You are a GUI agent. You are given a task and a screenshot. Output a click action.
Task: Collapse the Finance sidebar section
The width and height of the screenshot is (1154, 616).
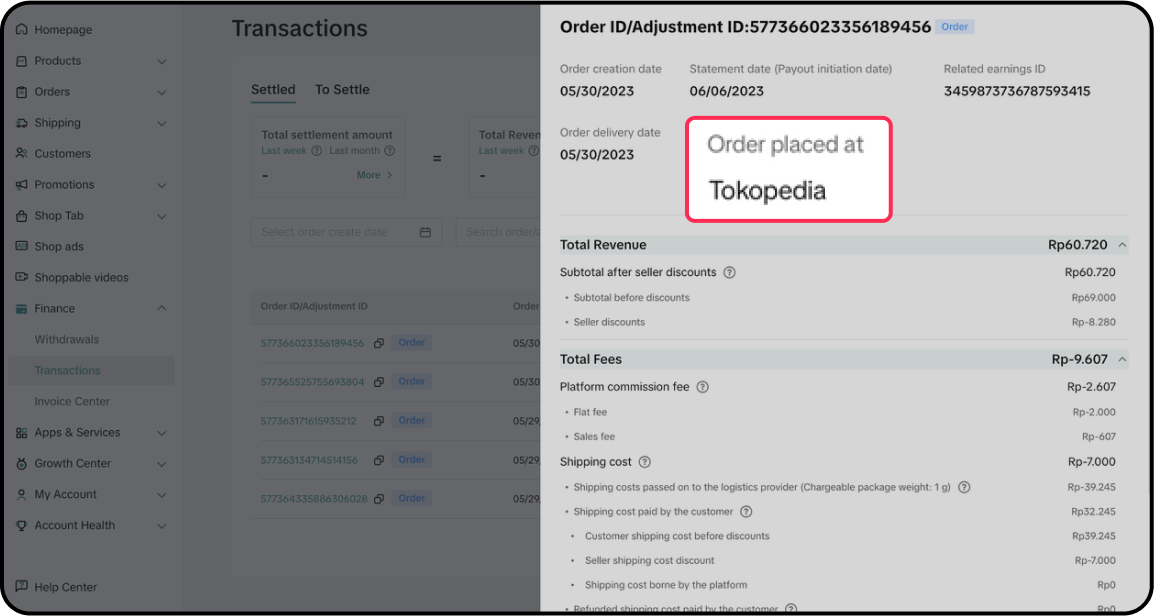pyautogui.click(x=162, y=308)
